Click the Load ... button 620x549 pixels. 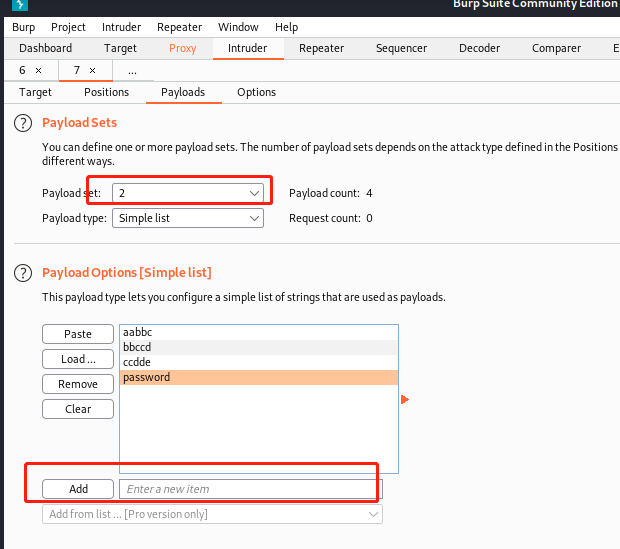(x=78, y=359)
